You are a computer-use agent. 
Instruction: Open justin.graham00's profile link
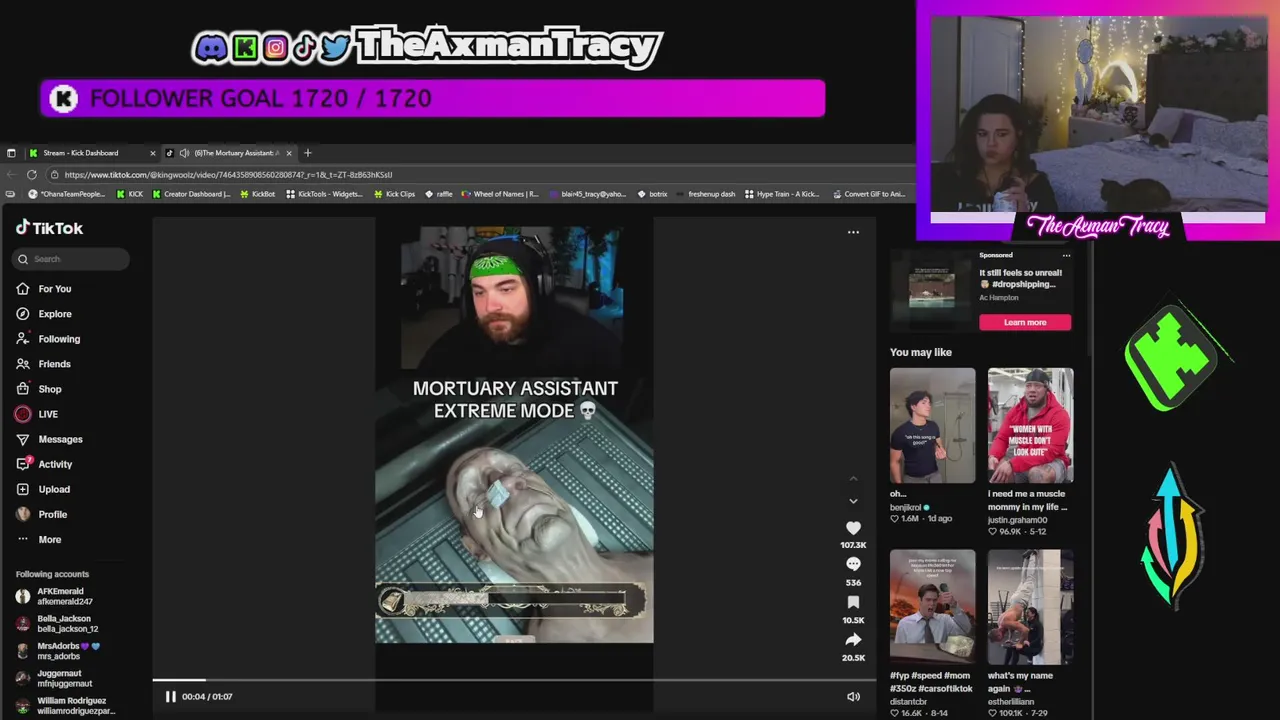tap(1017, 520)
